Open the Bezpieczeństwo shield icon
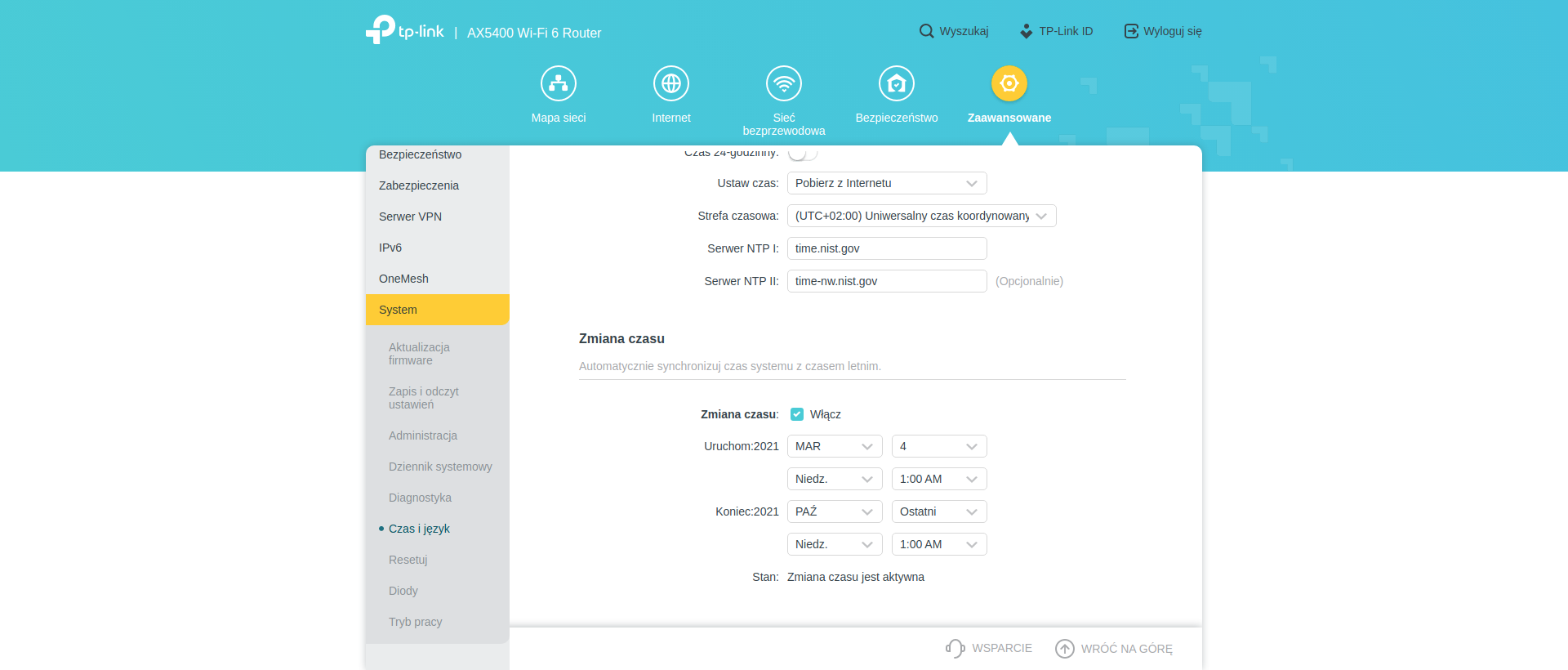This screenshot has width=1568, height=670. pyautogui.click(x=897, y=83)
